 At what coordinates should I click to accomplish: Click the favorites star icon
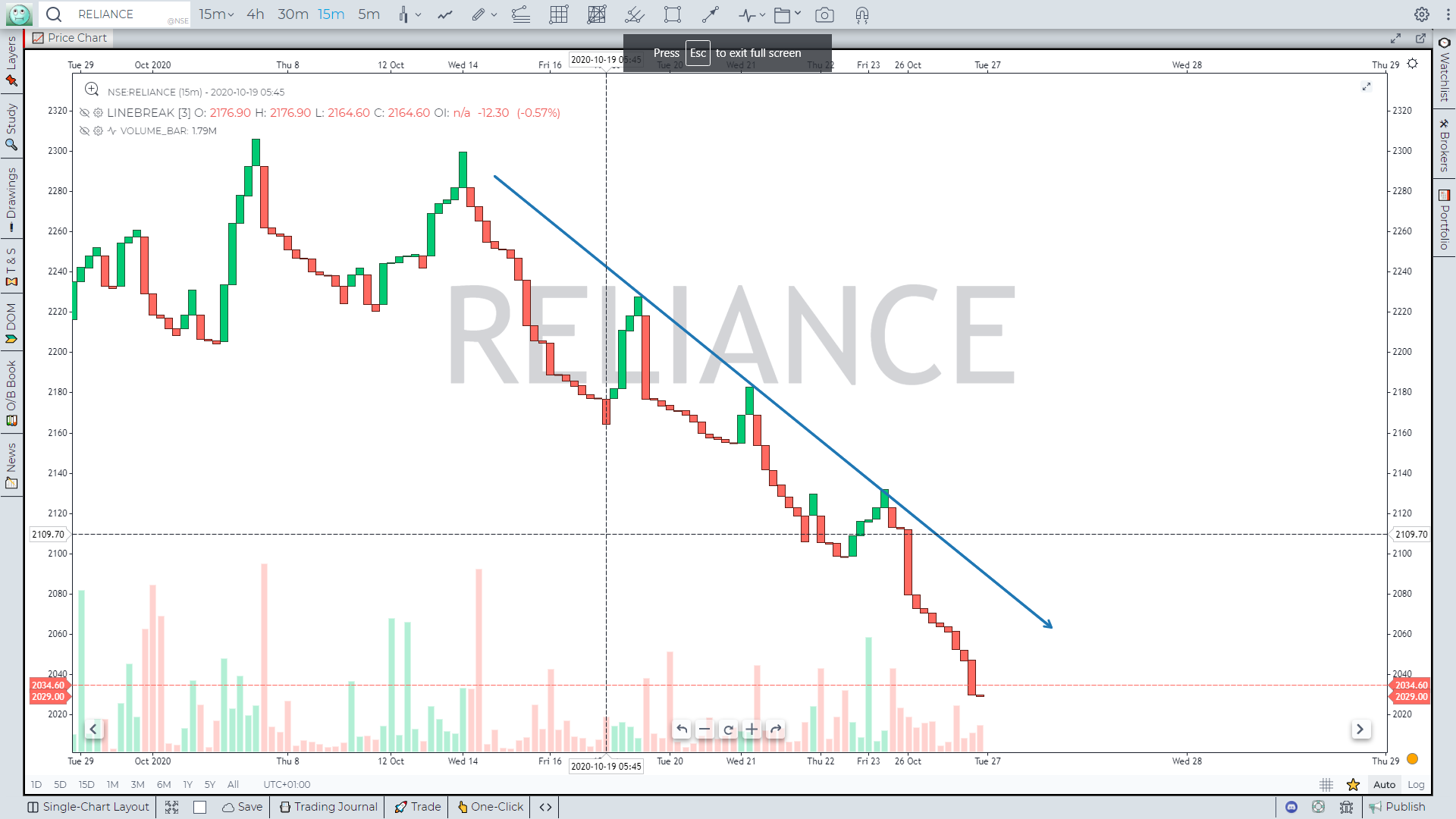[x=1353, y=785]
